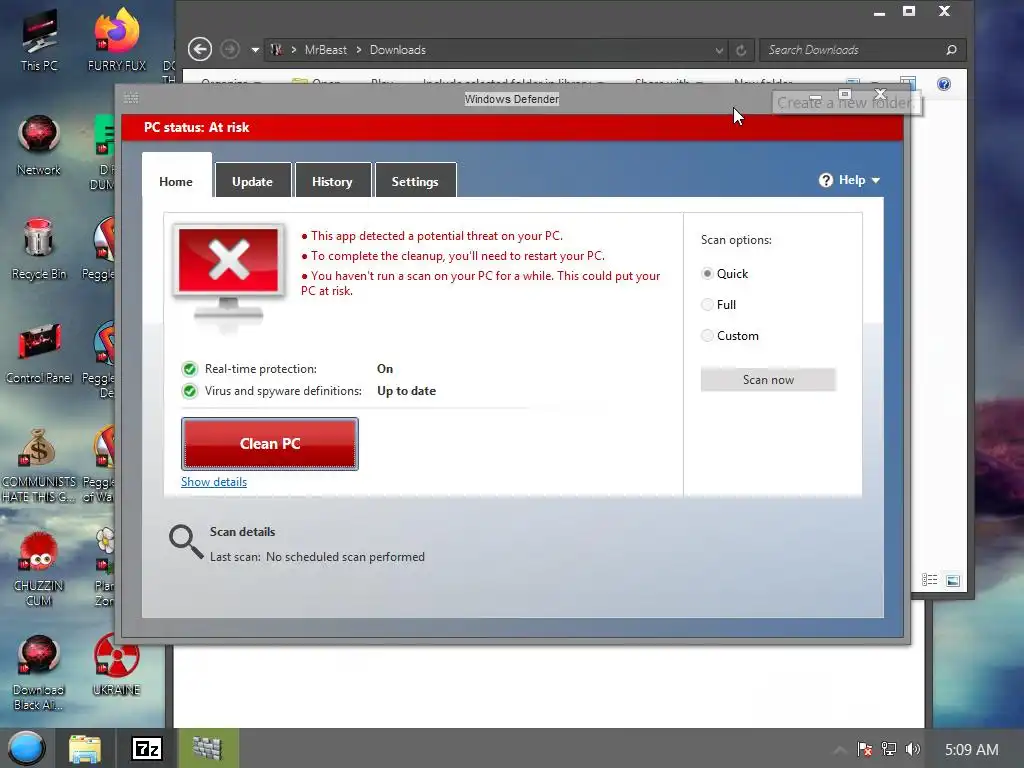The width and height of the screenshot is (1024, 768).
Task: Click the Scan now button
Action: pyautogui.click(x=768, y=379)
